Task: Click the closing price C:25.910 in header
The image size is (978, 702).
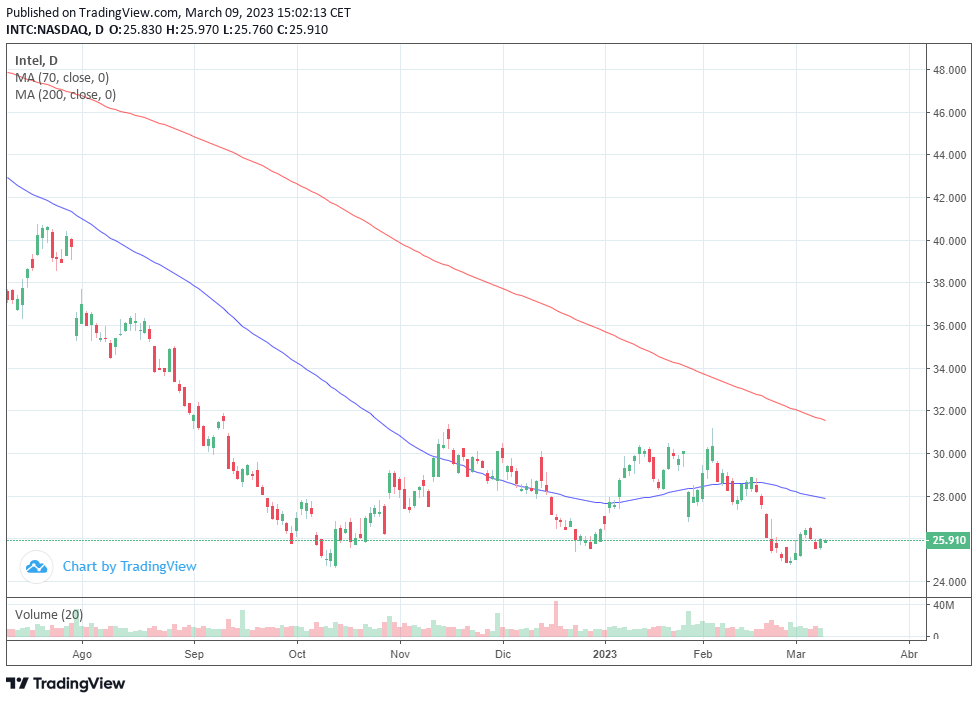Action: pos(303,29)
